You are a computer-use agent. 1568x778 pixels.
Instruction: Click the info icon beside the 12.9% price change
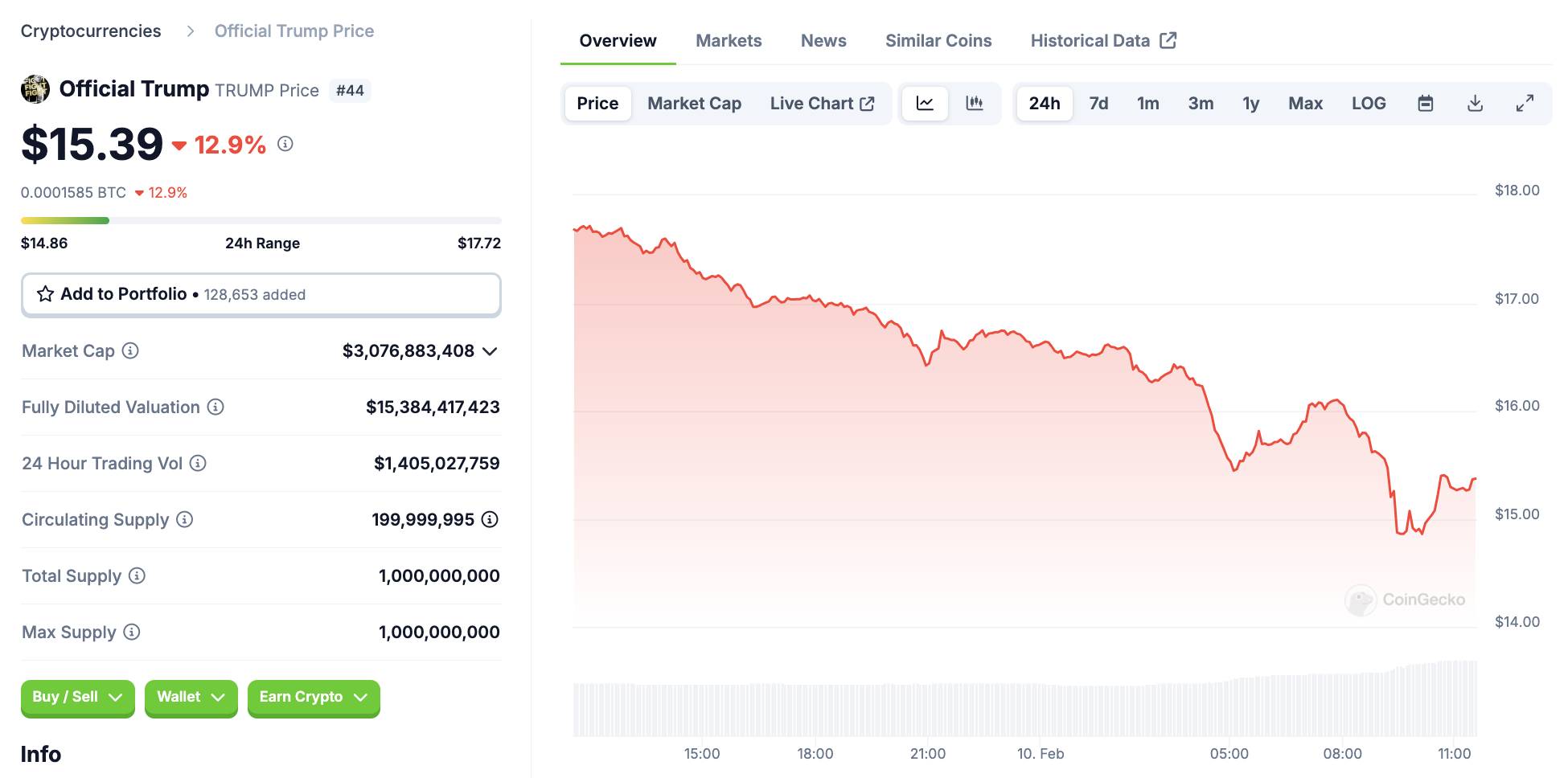pyautogui.click(x=285, y=144)
